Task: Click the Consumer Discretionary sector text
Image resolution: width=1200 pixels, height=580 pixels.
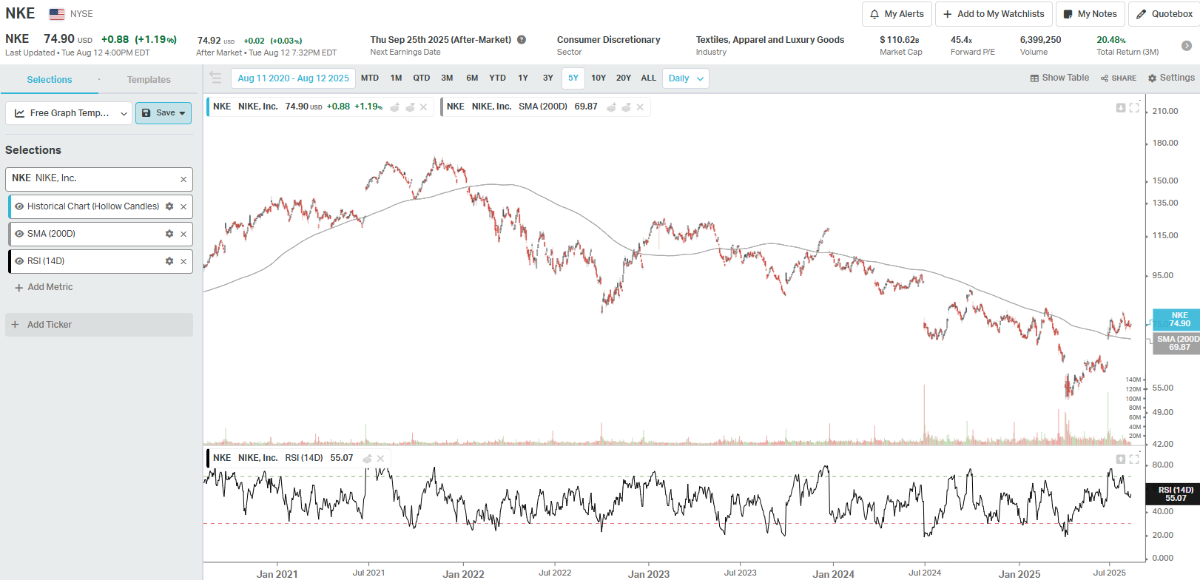Action: (608, 40)
